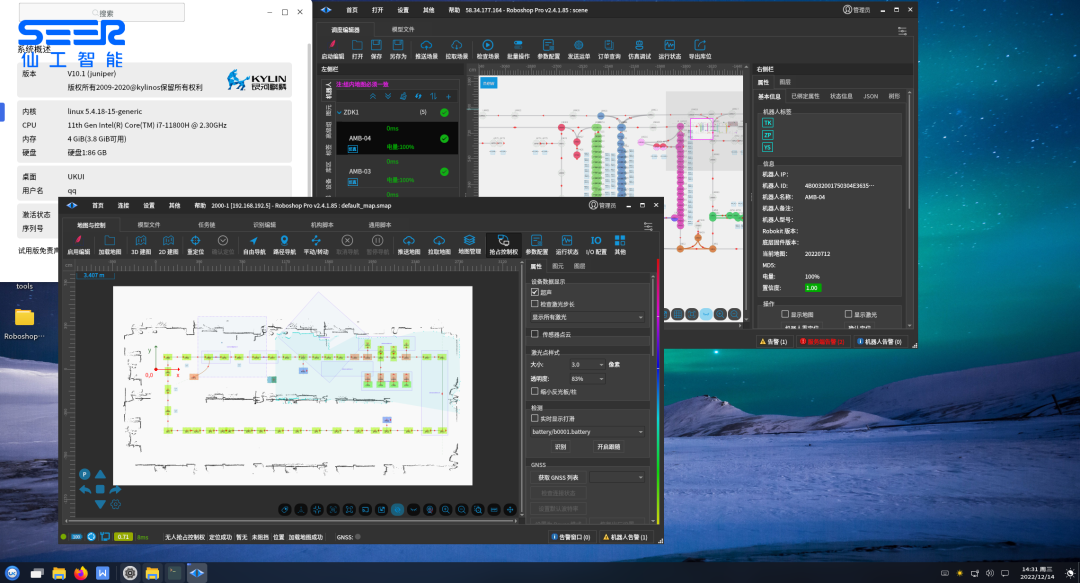The width and height of the screenshot is (1080, 583).
Task: Click the 获取 GNSS 列表 button
Action: click(x=558, y=478)
